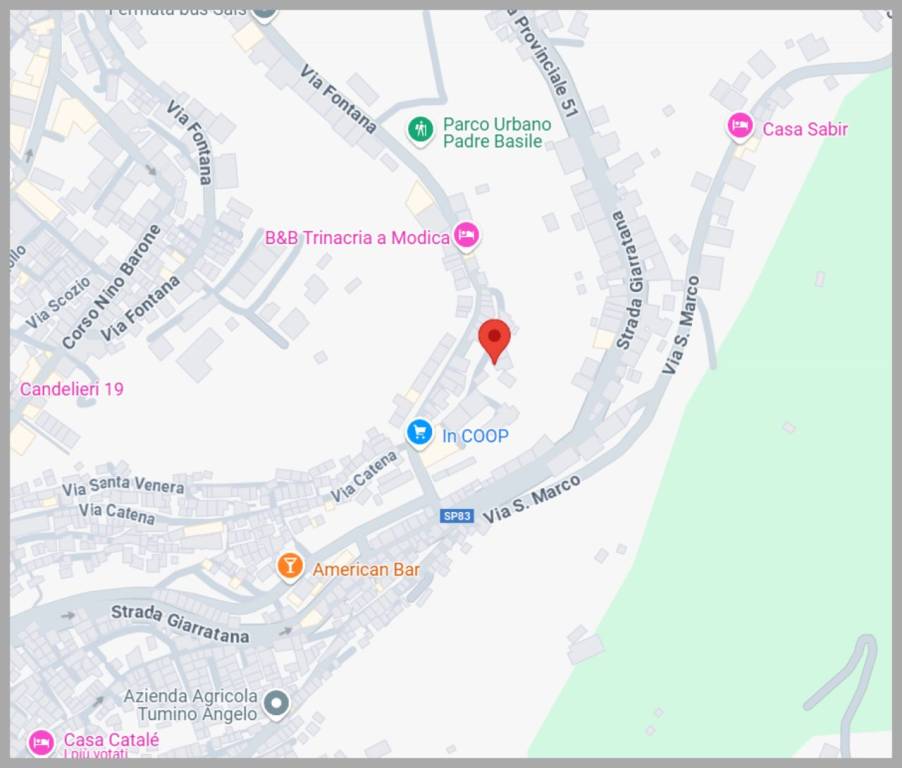The width and height of the screenshot is (902, 768).
Task: Select the B&B Trinacria a Modica hotel icon
Action: [467, 235]
